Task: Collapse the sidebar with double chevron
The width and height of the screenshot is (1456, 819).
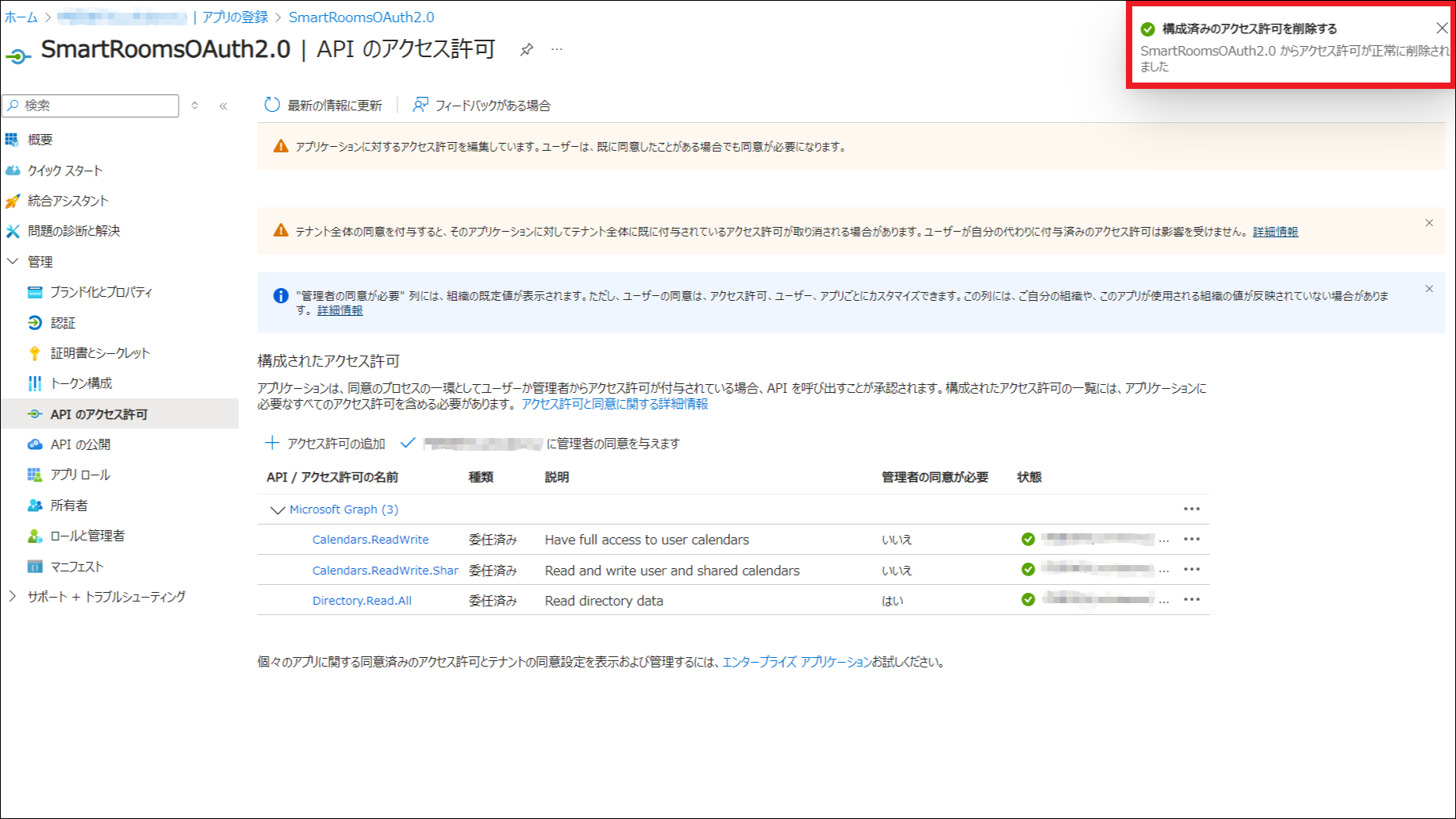Action: (224, 106)
